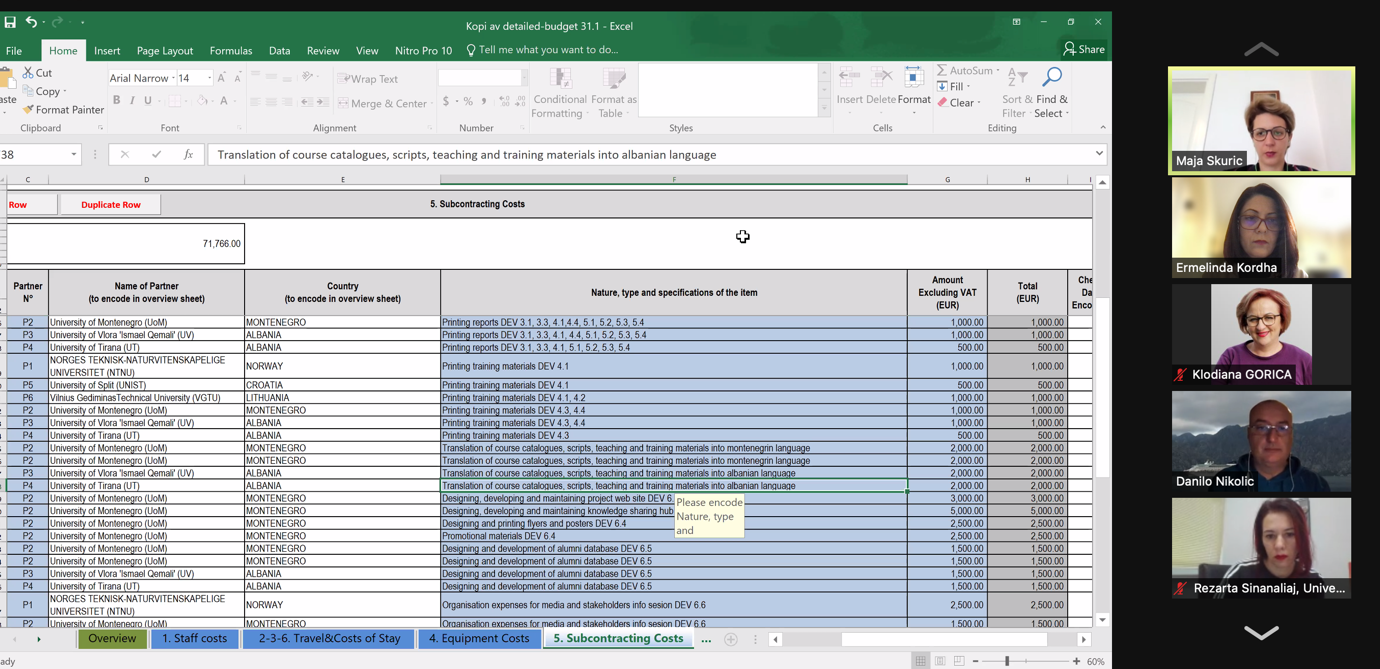Viewport: 1380px width, 669px height.
Task: Click Tell me what you want to do
Action: [548, 50]
